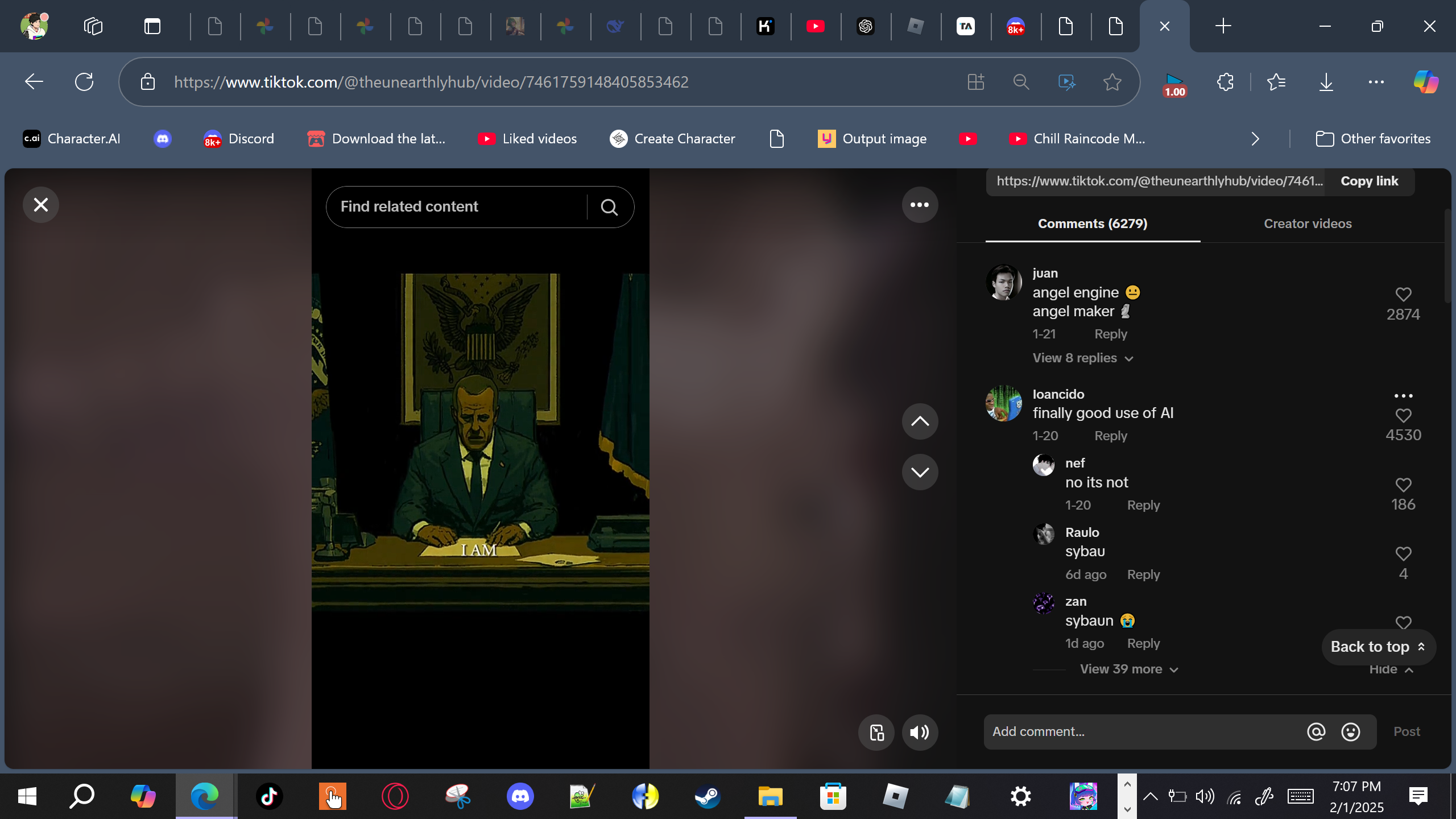Select the Comments (6279) tab
Screen dimensions: 1456x819
[1092, 224]
